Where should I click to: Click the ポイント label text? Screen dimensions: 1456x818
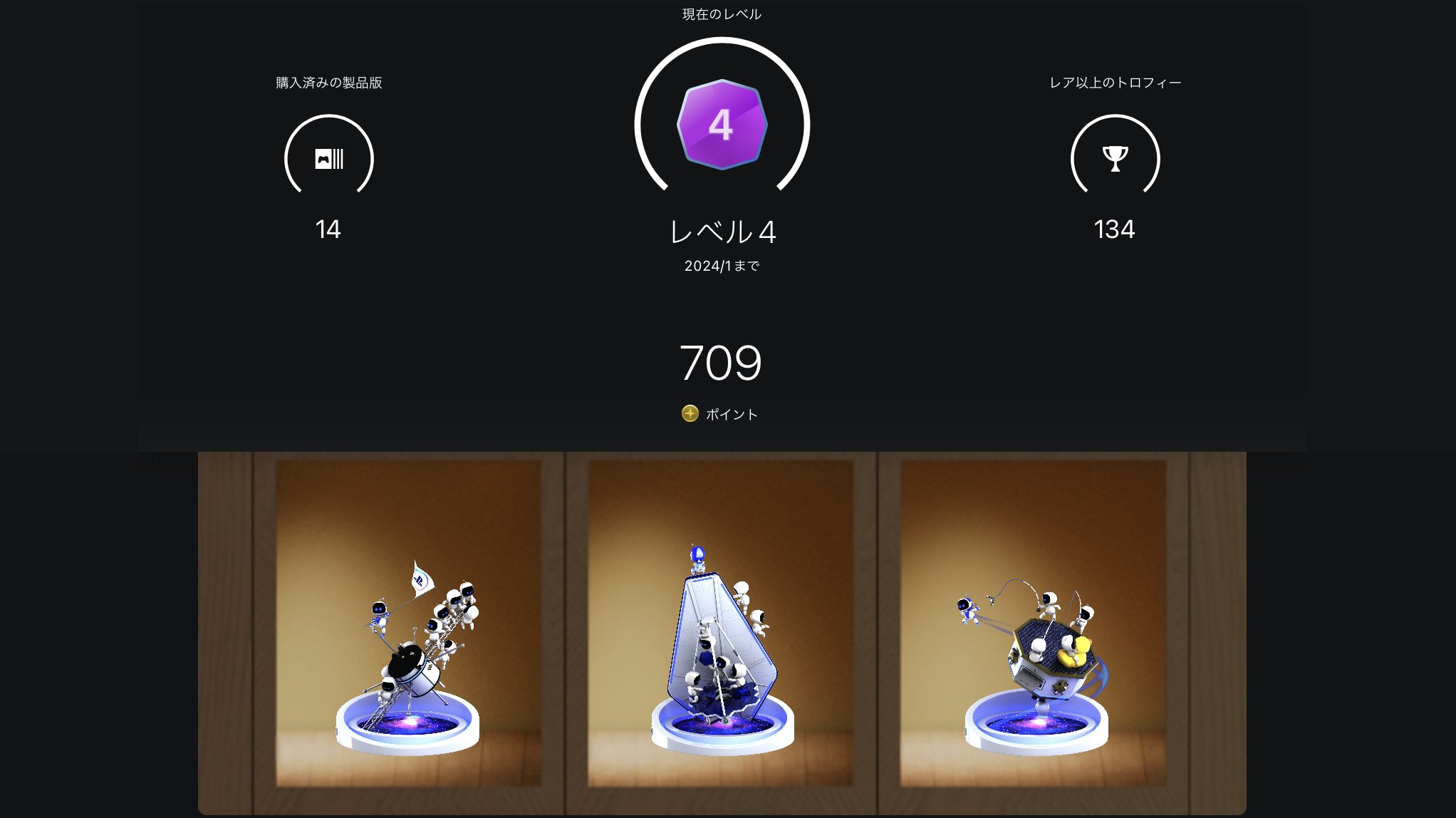[732, 414]
